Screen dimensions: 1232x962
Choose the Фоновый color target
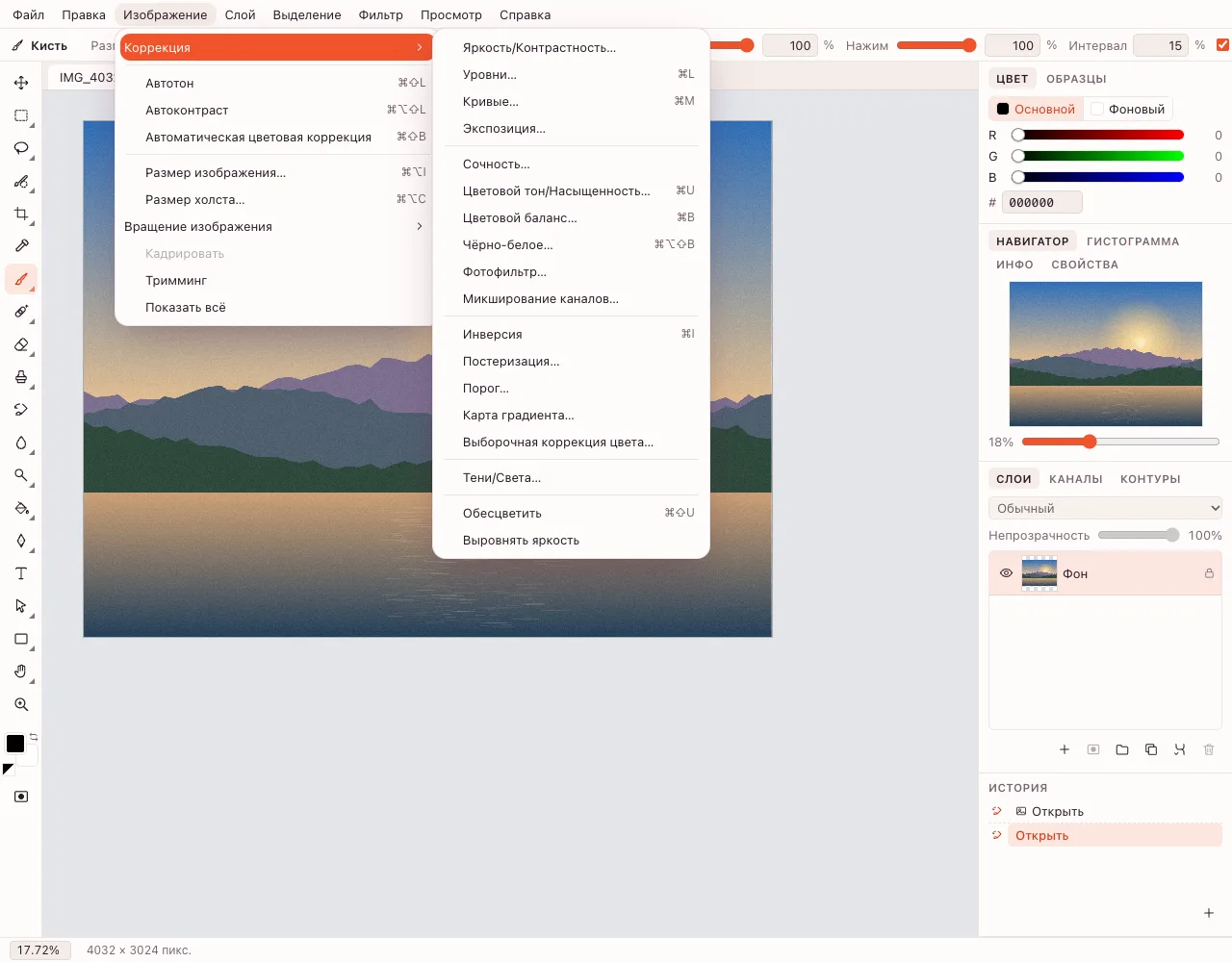click(1128, 109)
